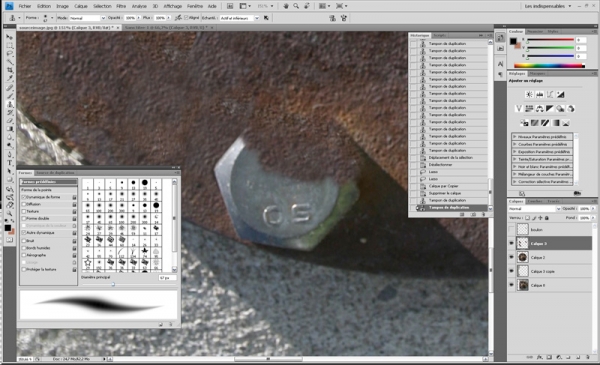The width and height of the screenshot is (600, 365).
Task: Hide the Calque 2 layer
Action: [512, 257]
